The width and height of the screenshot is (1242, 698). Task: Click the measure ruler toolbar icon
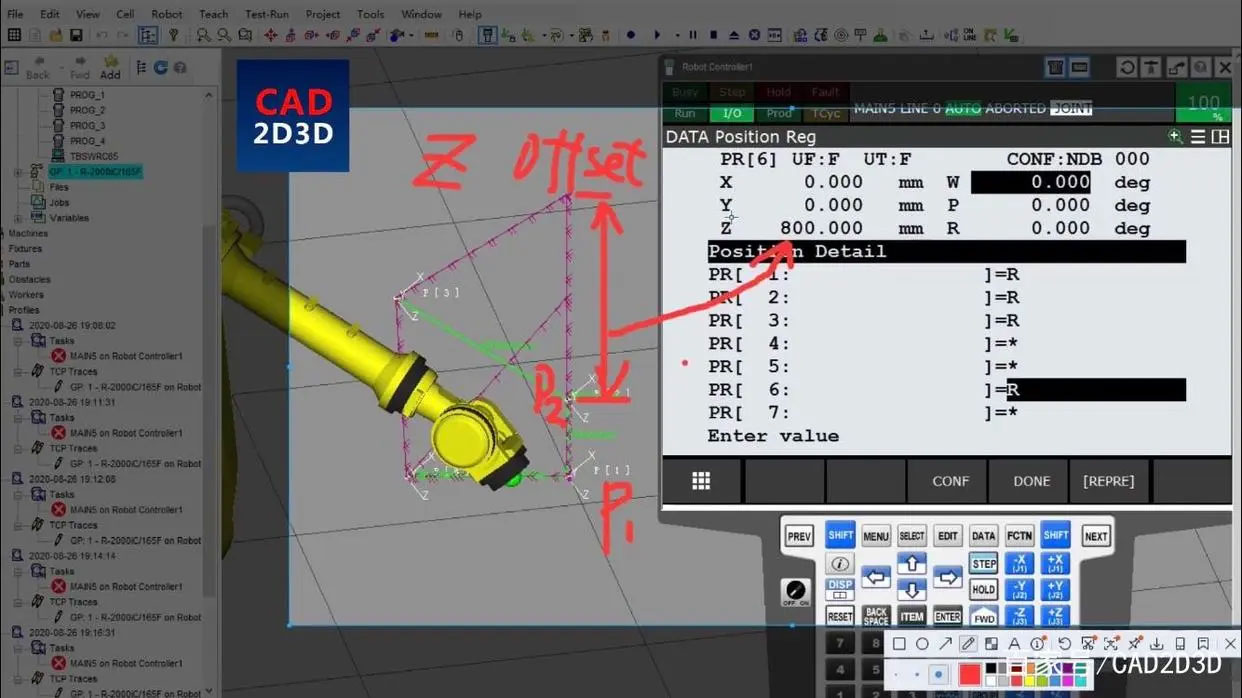430,35
